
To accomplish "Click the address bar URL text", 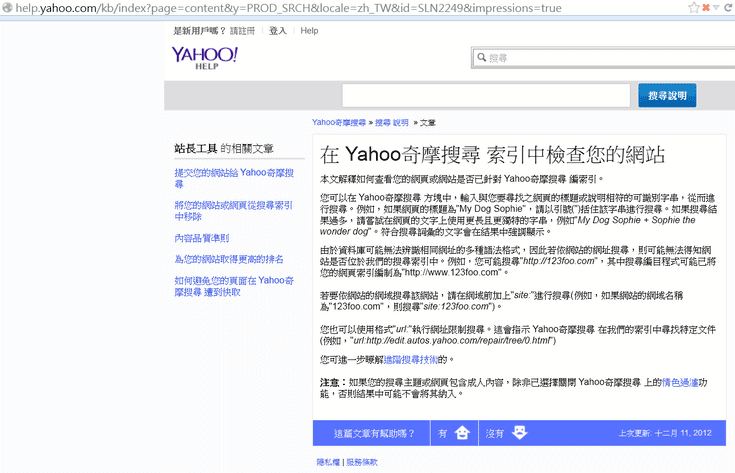I will (288, 8).
